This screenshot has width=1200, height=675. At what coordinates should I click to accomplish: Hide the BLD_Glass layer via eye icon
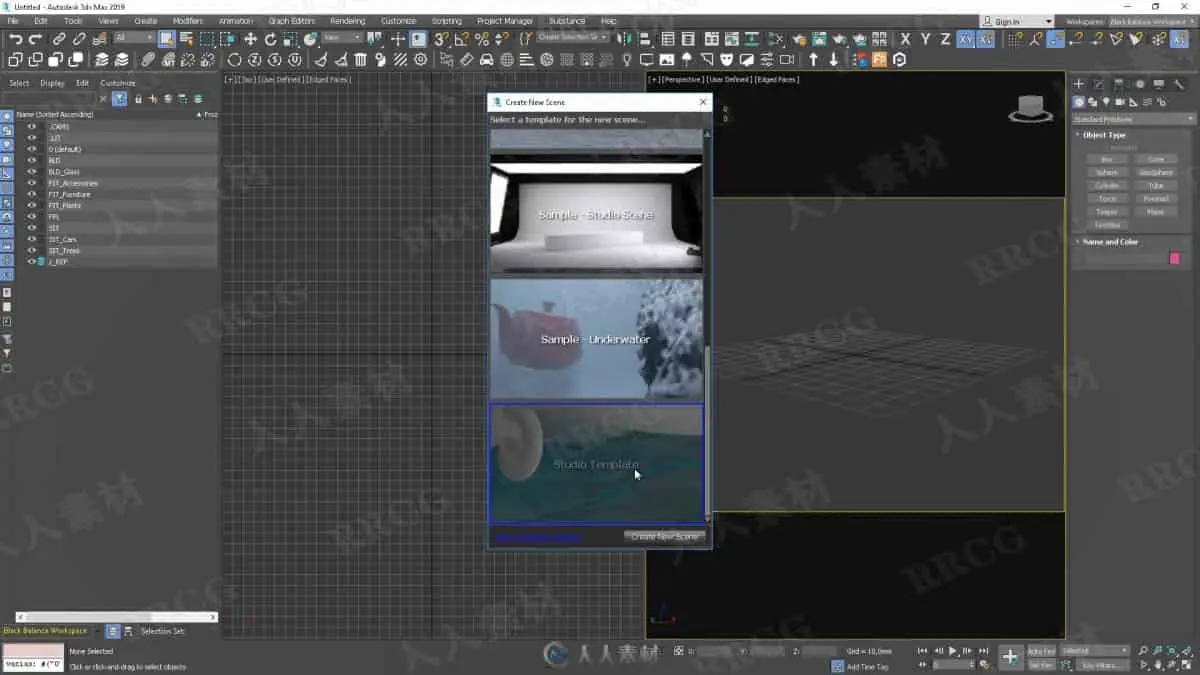click(32, 172)
